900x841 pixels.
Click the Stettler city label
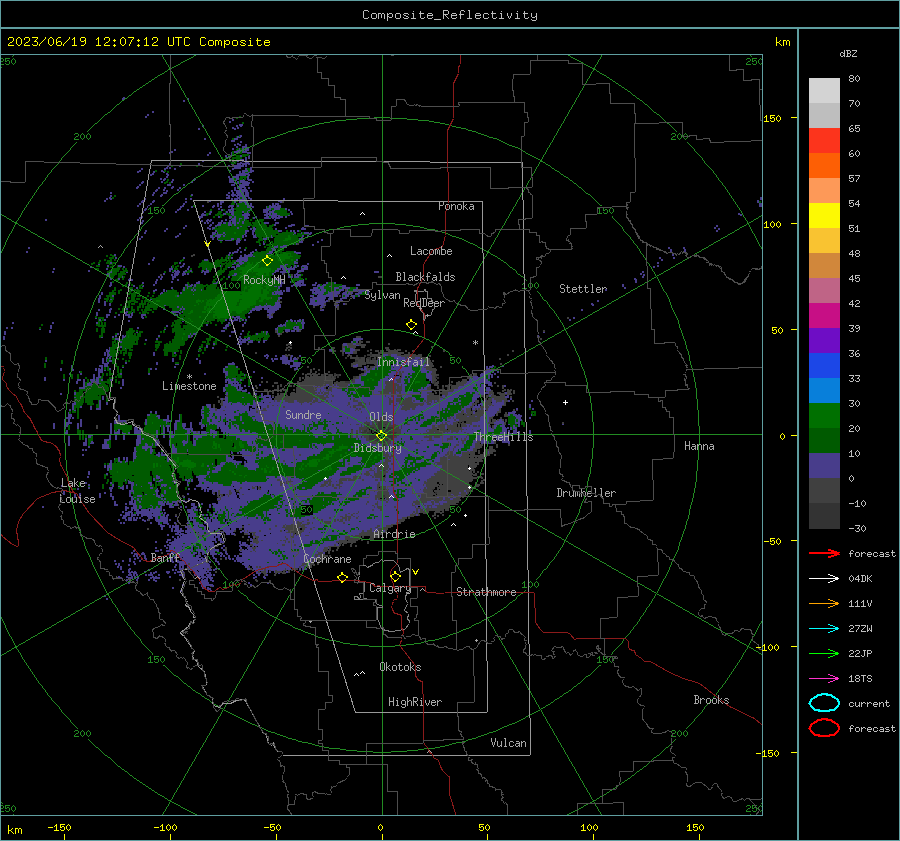583,289
